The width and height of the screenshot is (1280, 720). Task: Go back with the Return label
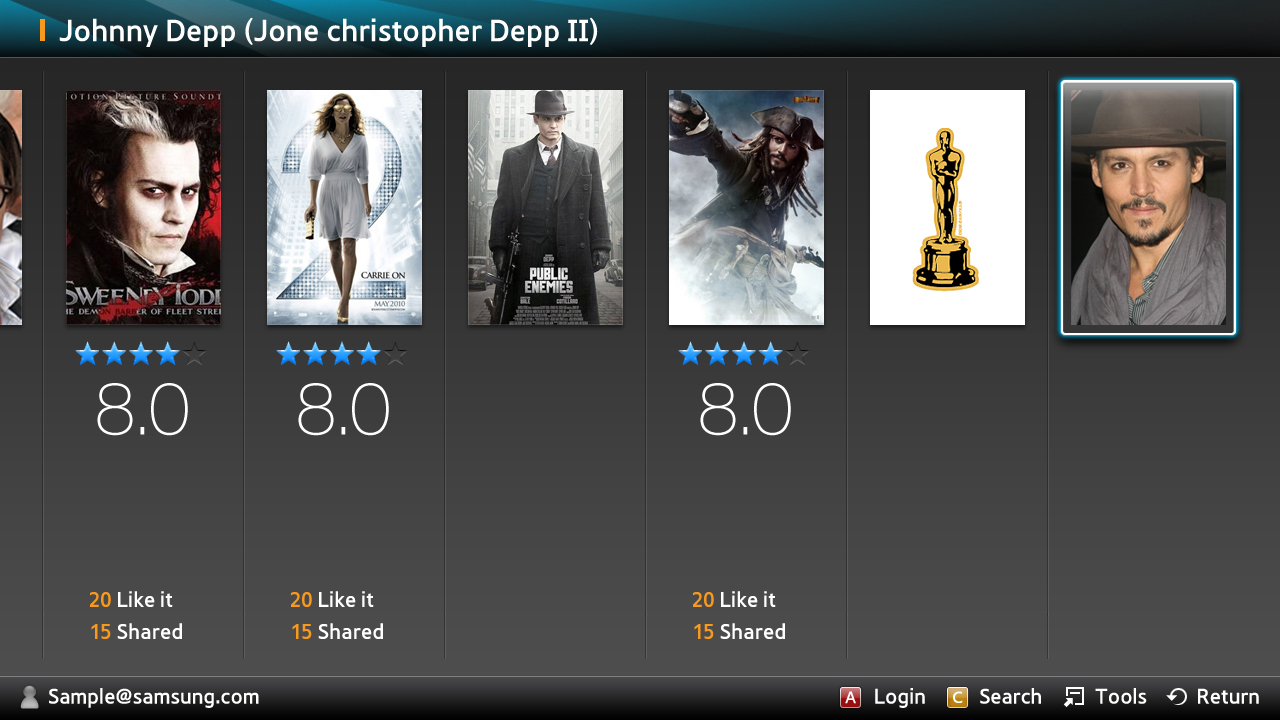click(1228, 697)
